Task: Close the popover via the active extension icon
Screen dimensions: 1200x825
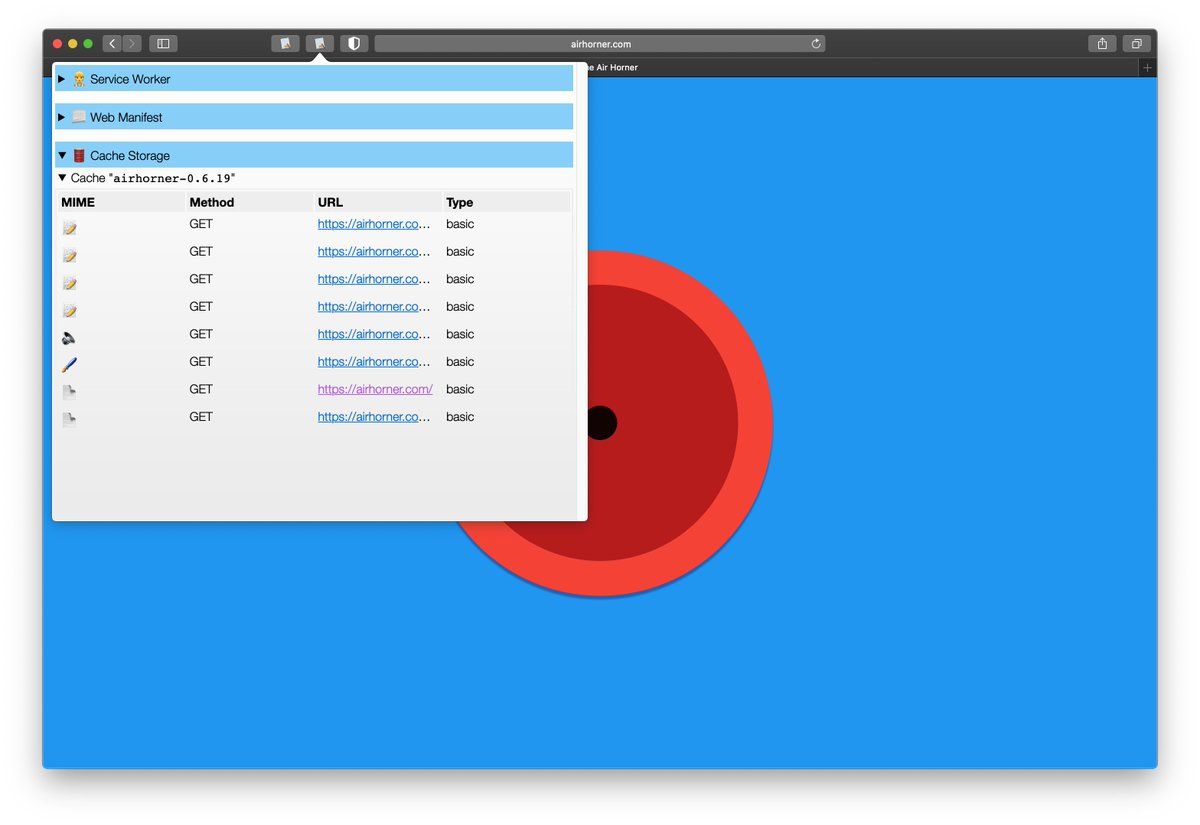Action: point(319,44)
